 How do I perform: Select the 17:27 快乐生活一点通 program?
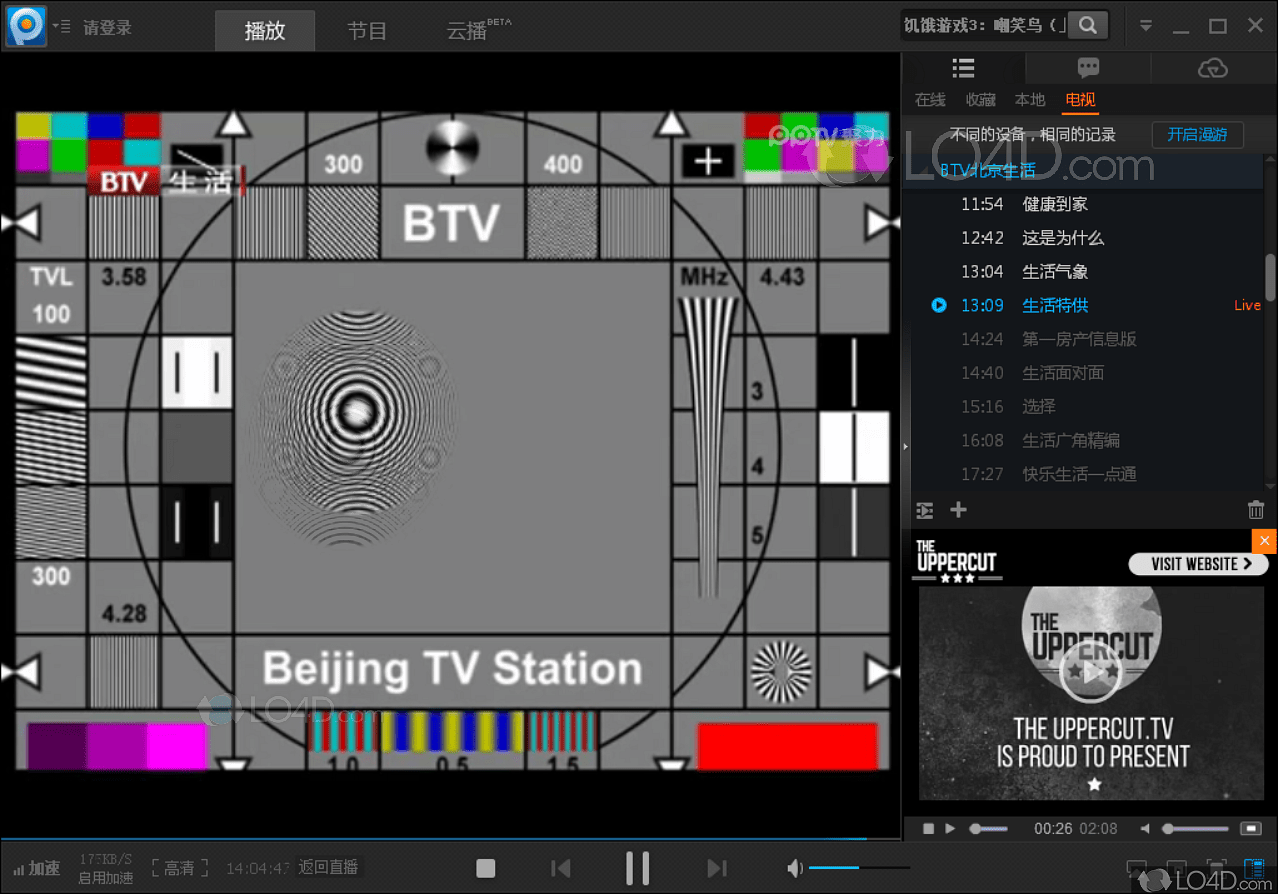(1085, 474)
